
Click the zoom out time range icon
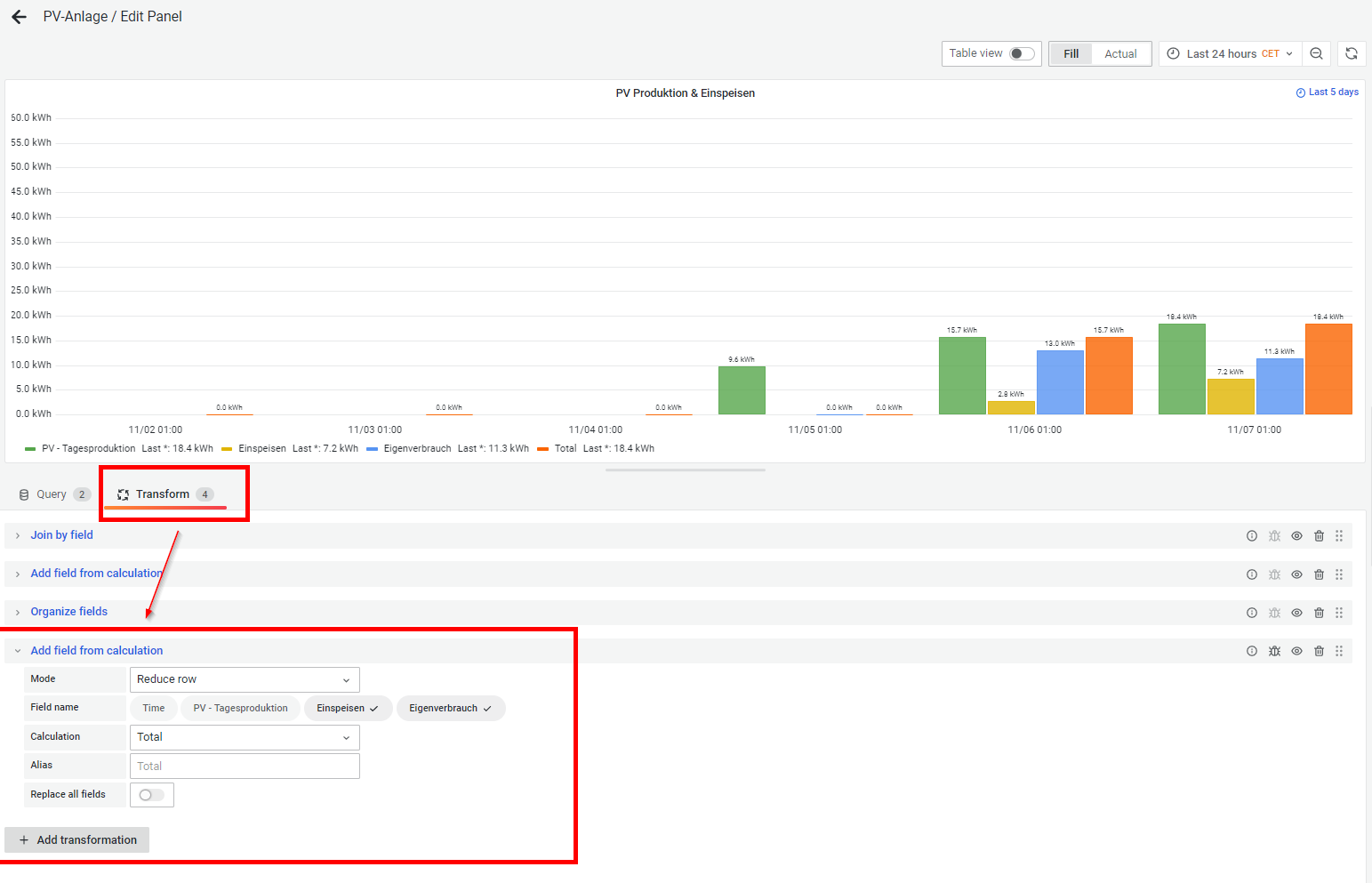coord(1316,53)
